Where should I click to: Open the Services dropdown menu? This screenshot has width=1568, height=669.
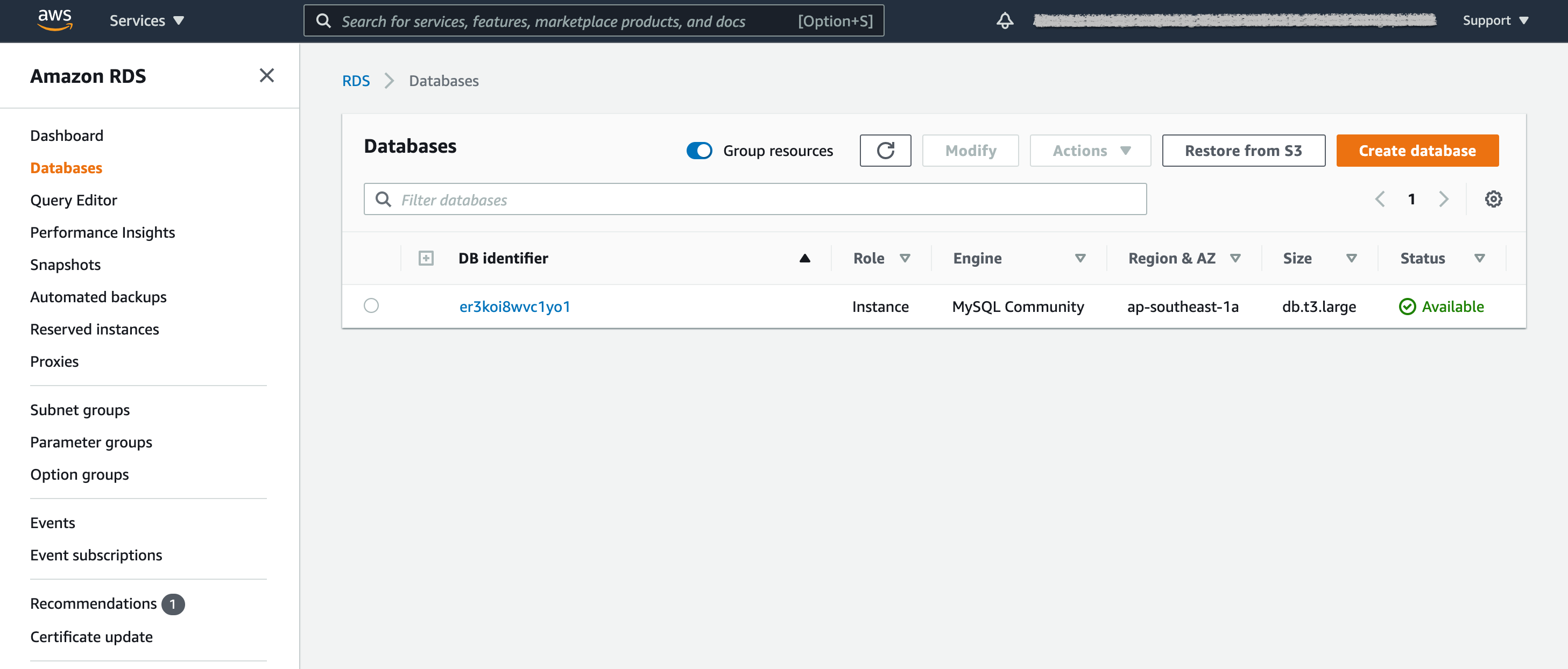146,20
